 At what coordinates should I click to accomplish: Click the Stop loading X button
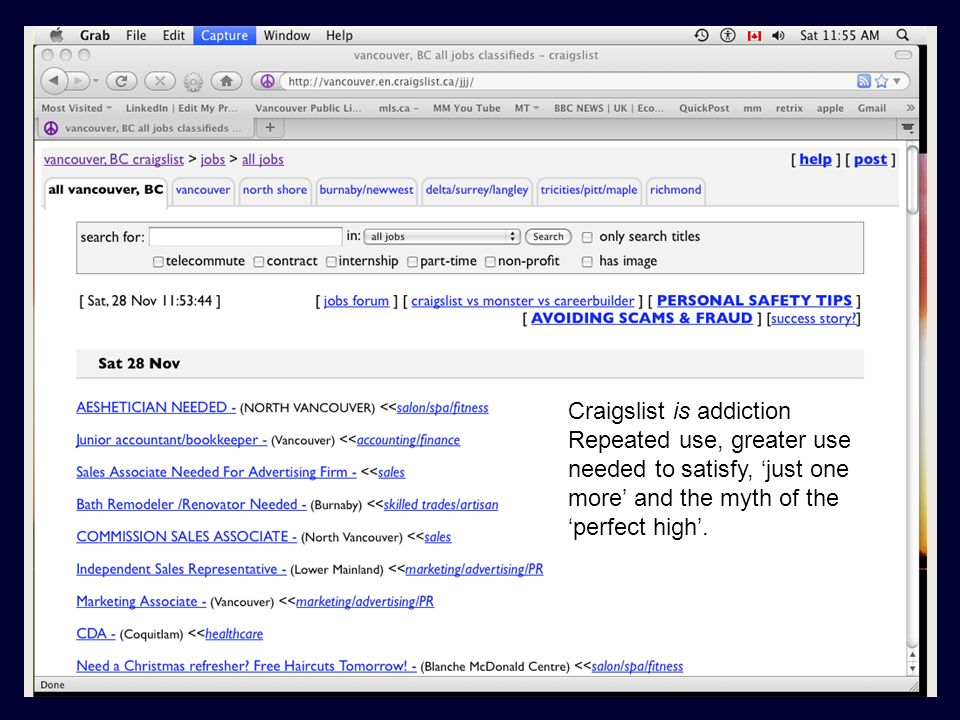(160, 81)
